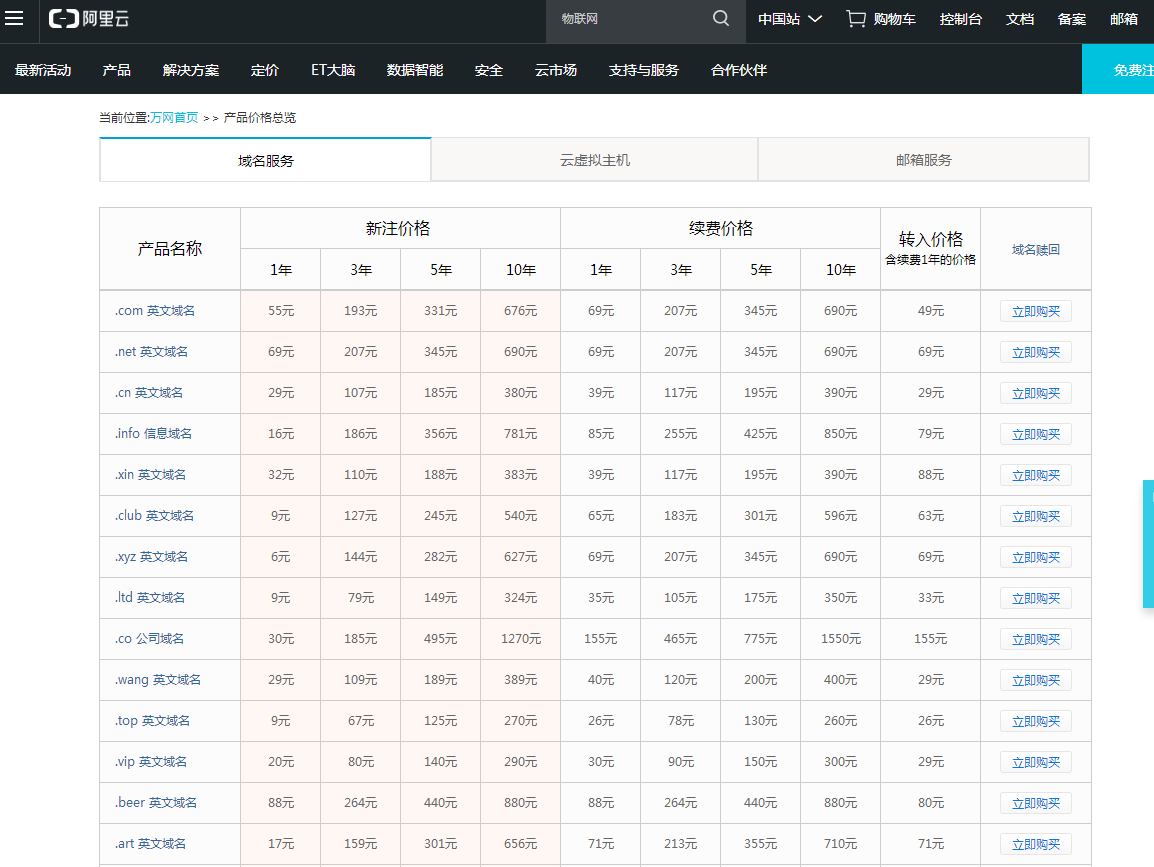This screenshot has height=867, width=1154.
Task: Switch to the 云虚拟主机 tab
Action: [x=595, y=160]
